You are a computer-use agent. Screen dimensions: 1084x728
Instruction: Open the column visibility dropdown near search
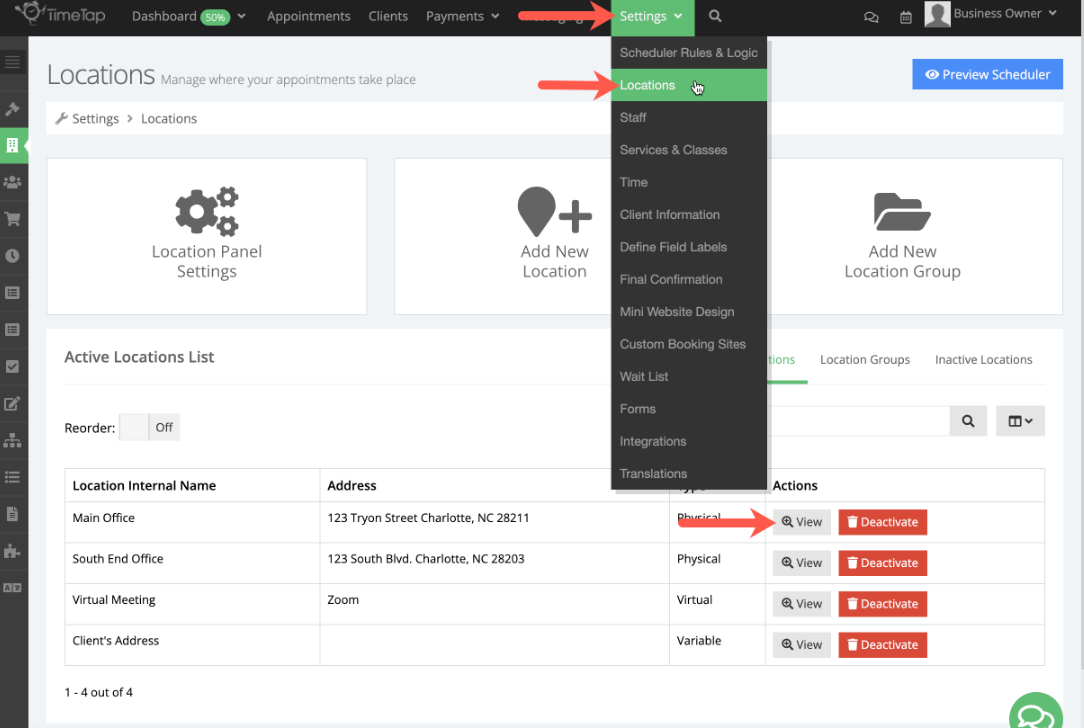(x=1020, y=420)
